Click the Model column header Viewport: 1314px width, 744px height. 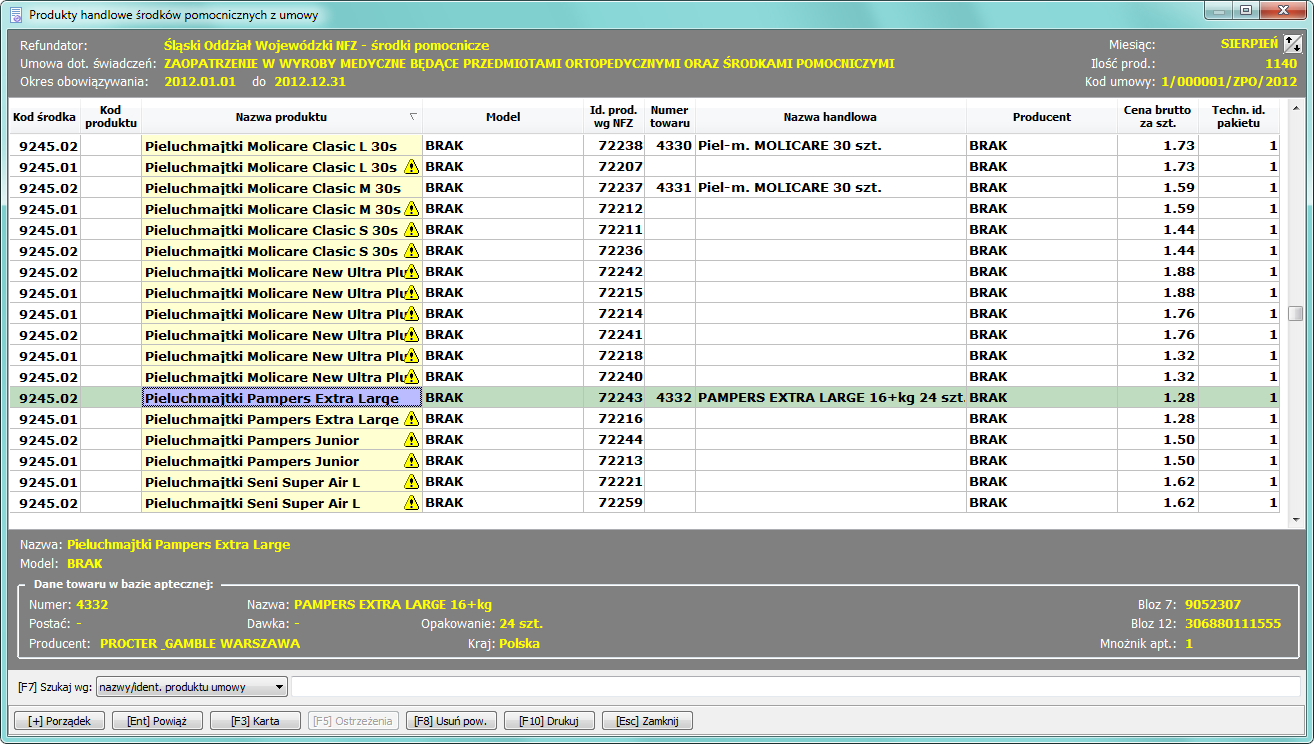[503, 117]
